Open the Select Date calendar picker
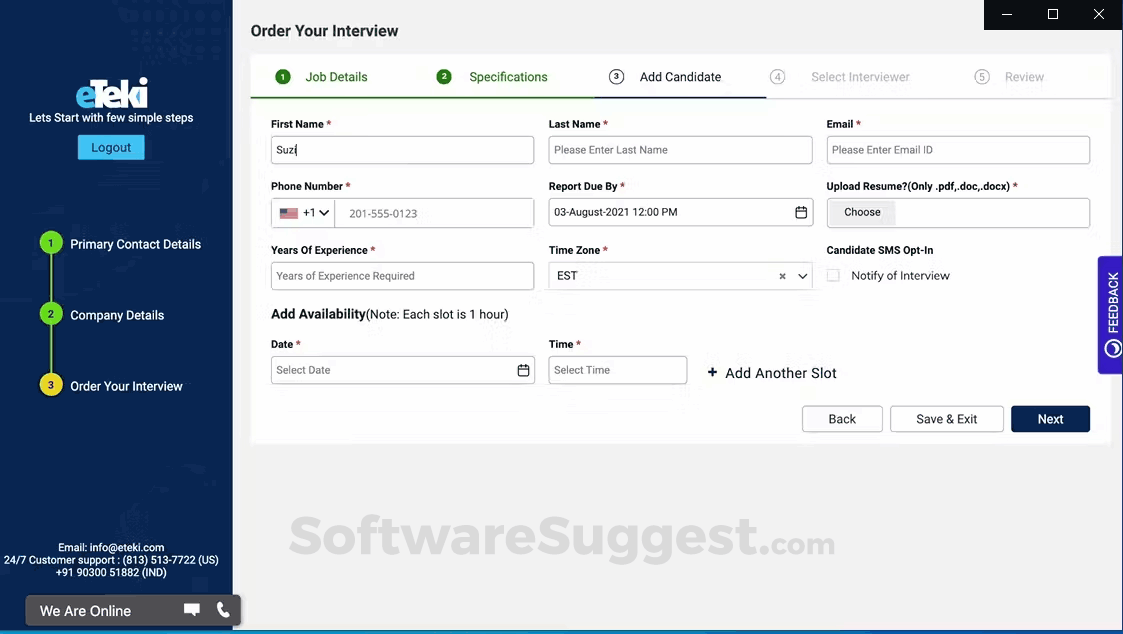 pos(523,370)
